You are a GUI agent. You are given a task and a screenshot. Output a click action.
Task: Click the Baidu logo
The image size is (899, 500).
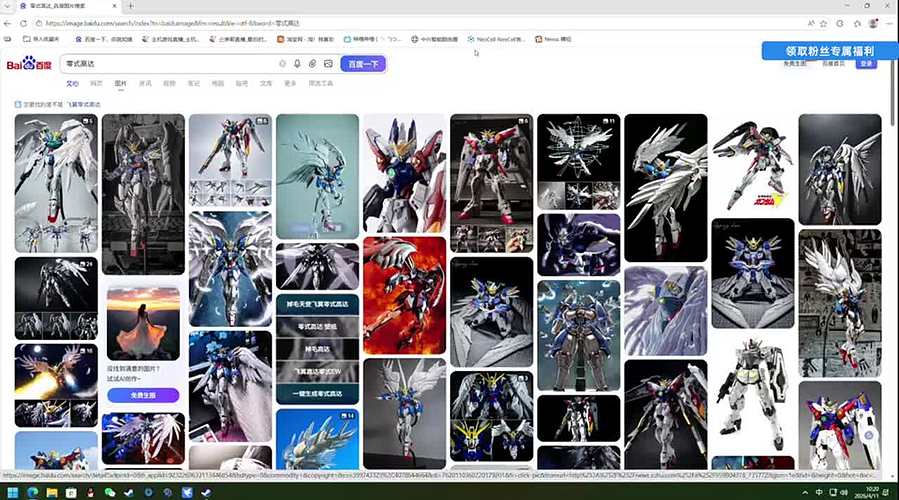(x=28, y=65)
